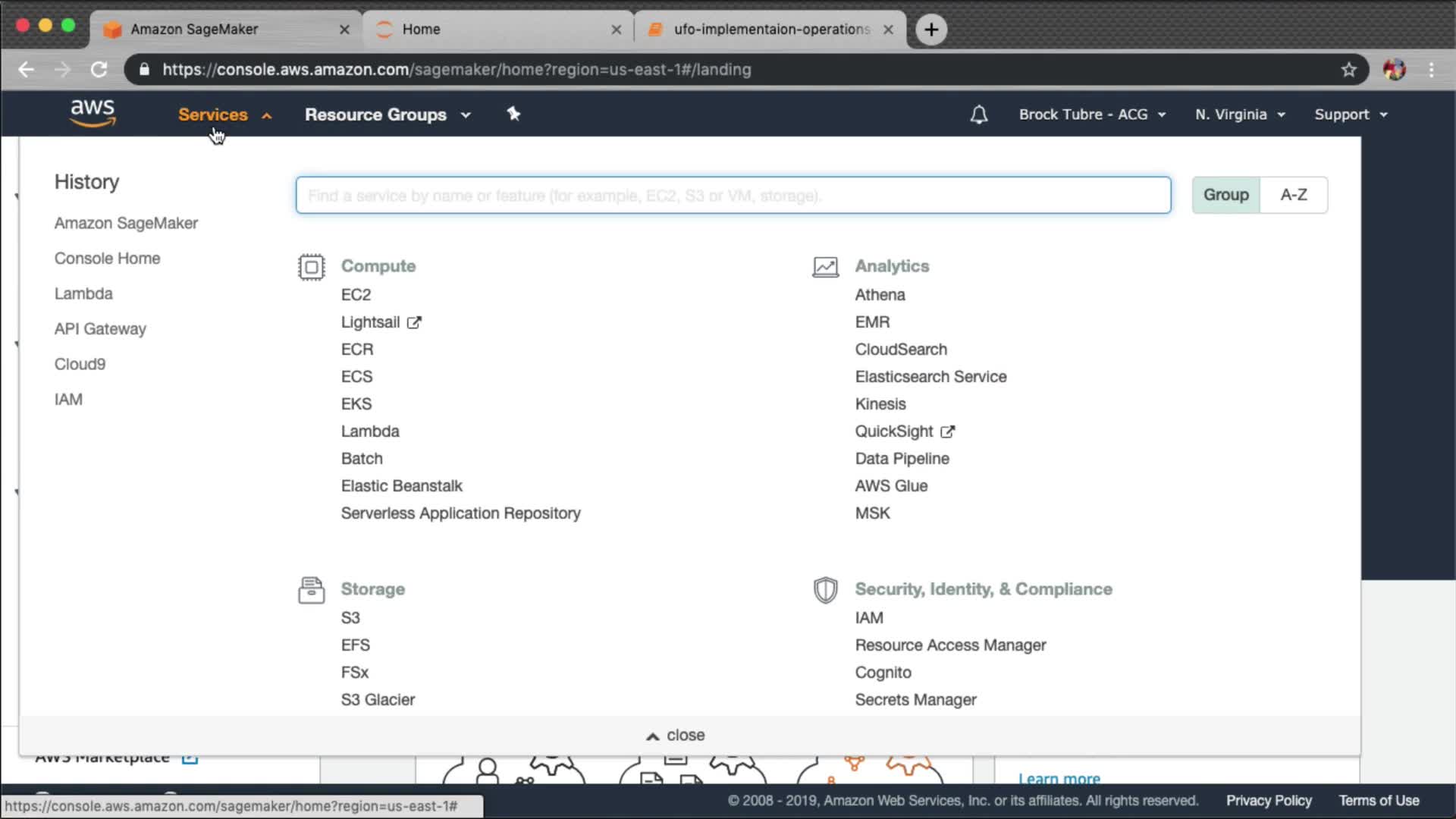Screen dimensions: 1456x819
Task: Open the Lambda service under Compute
Action: tap(369, 431)
